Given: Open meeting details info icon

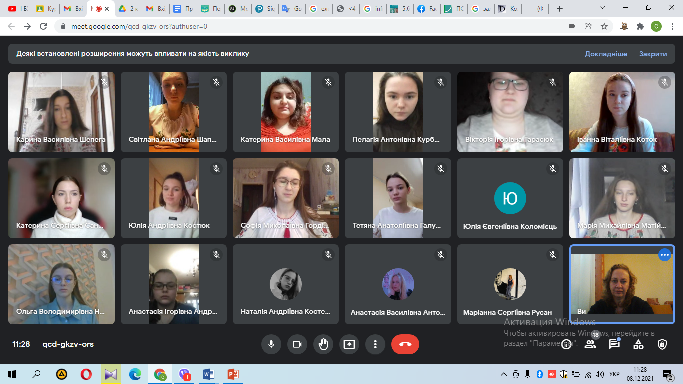Looking at the screenshot, I should 566,344.
